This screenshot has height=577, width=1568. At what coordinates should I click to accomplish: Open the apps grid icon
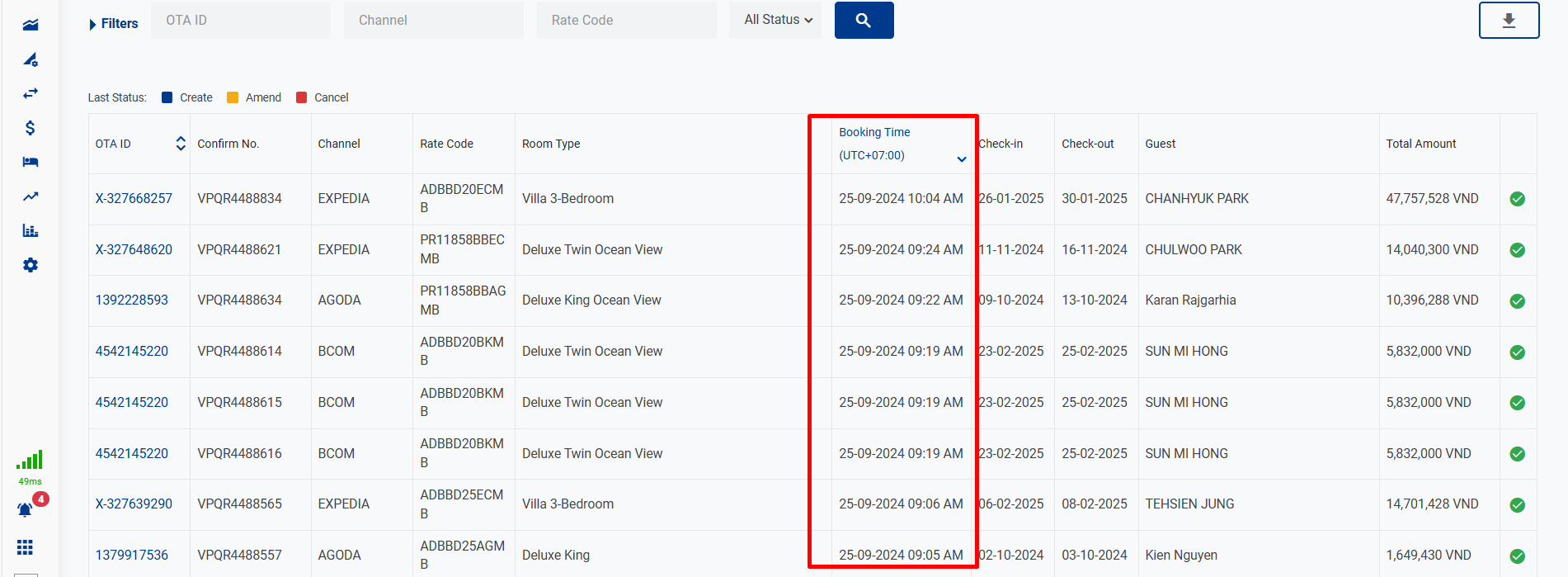pyautogui.click(x=26, y=547)
